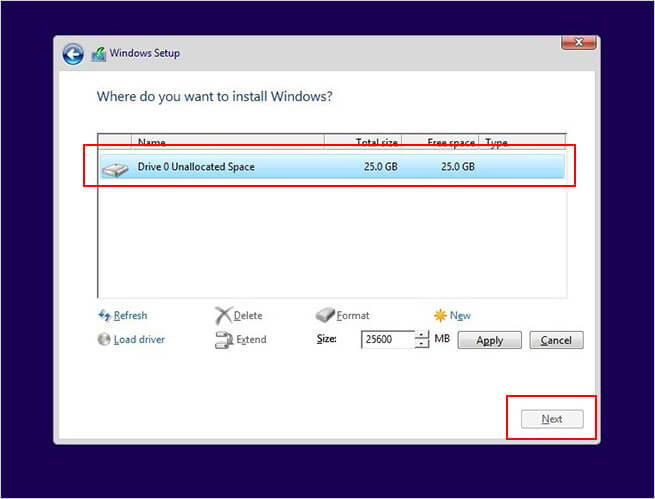The image size is (655, 499).
Task: Click the Cancel button
Action: (556, 340)
